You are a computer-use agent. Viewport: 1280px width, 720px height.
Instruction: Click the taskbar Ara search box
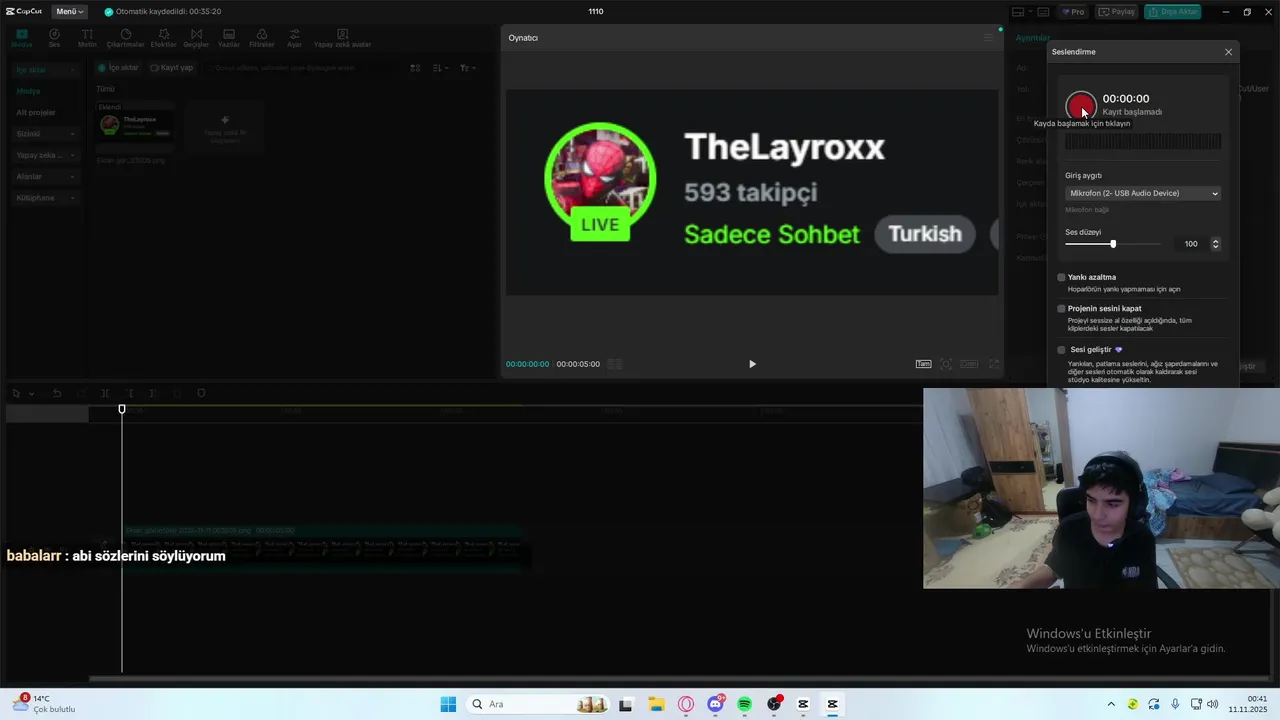[x=538, y=704]
